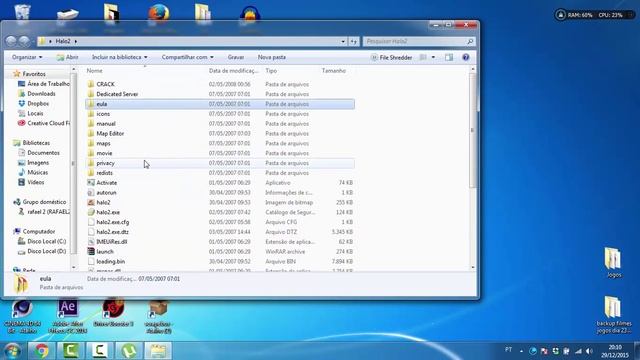Sort by Data de modificação column
The height and width of the screenshot is (360, 640).
(x=233, y=71)
